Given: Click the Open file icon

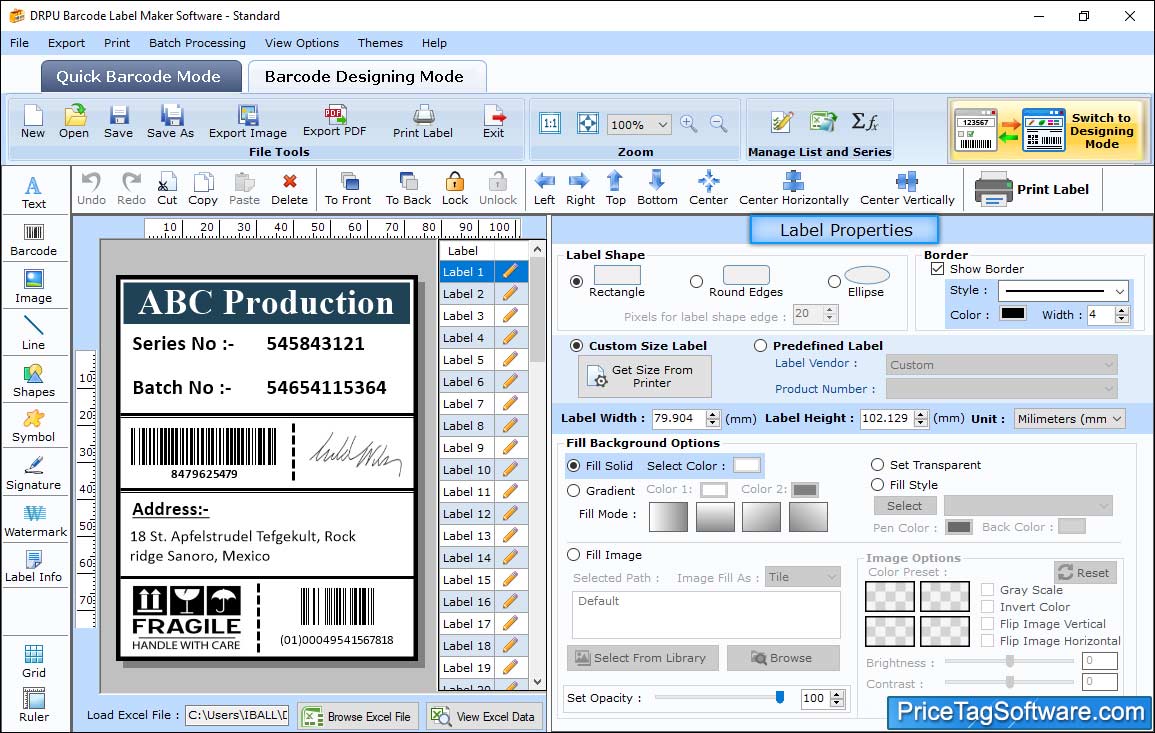Looking at the screenshot, I should [74, 122].
